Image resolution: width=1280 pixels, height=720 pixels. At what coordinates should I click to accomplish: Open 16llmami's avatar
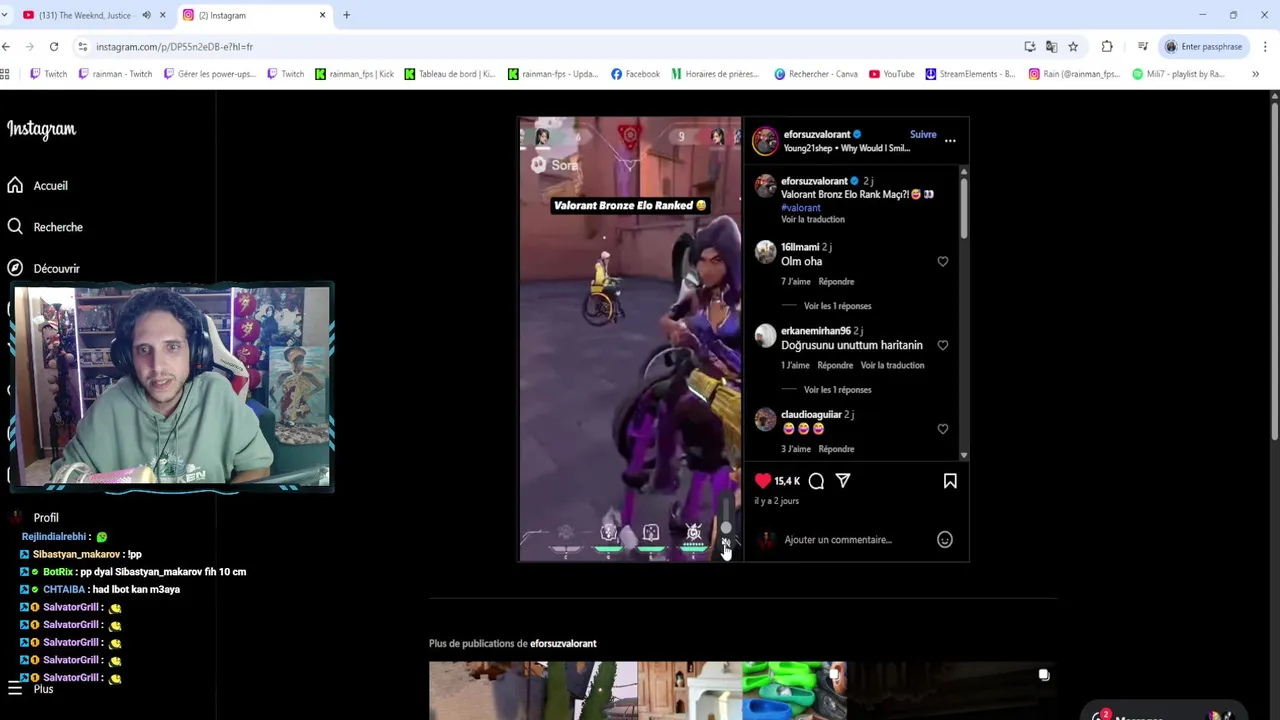pyautogui.click(x=765, y=253)
